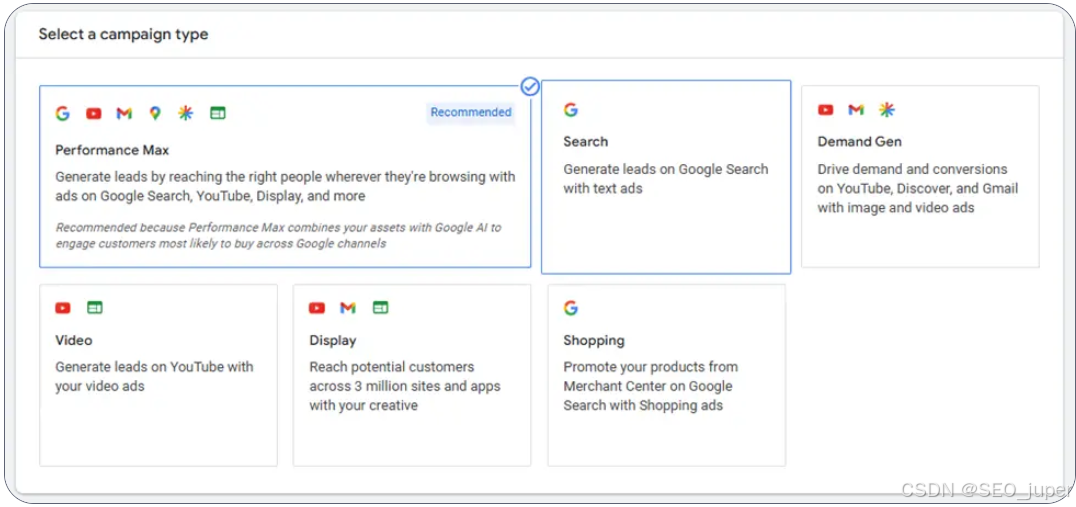Click the YouTube icon in Video card
This screenshot has width=1076, height=507.
(63, 308)
